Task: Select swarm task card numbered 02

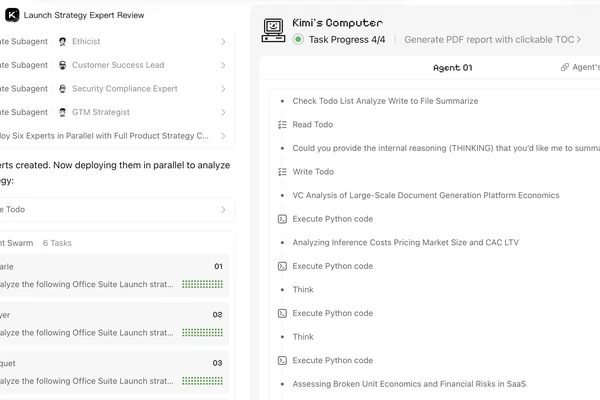Action: pyautogui.click(x=114, y=324)
